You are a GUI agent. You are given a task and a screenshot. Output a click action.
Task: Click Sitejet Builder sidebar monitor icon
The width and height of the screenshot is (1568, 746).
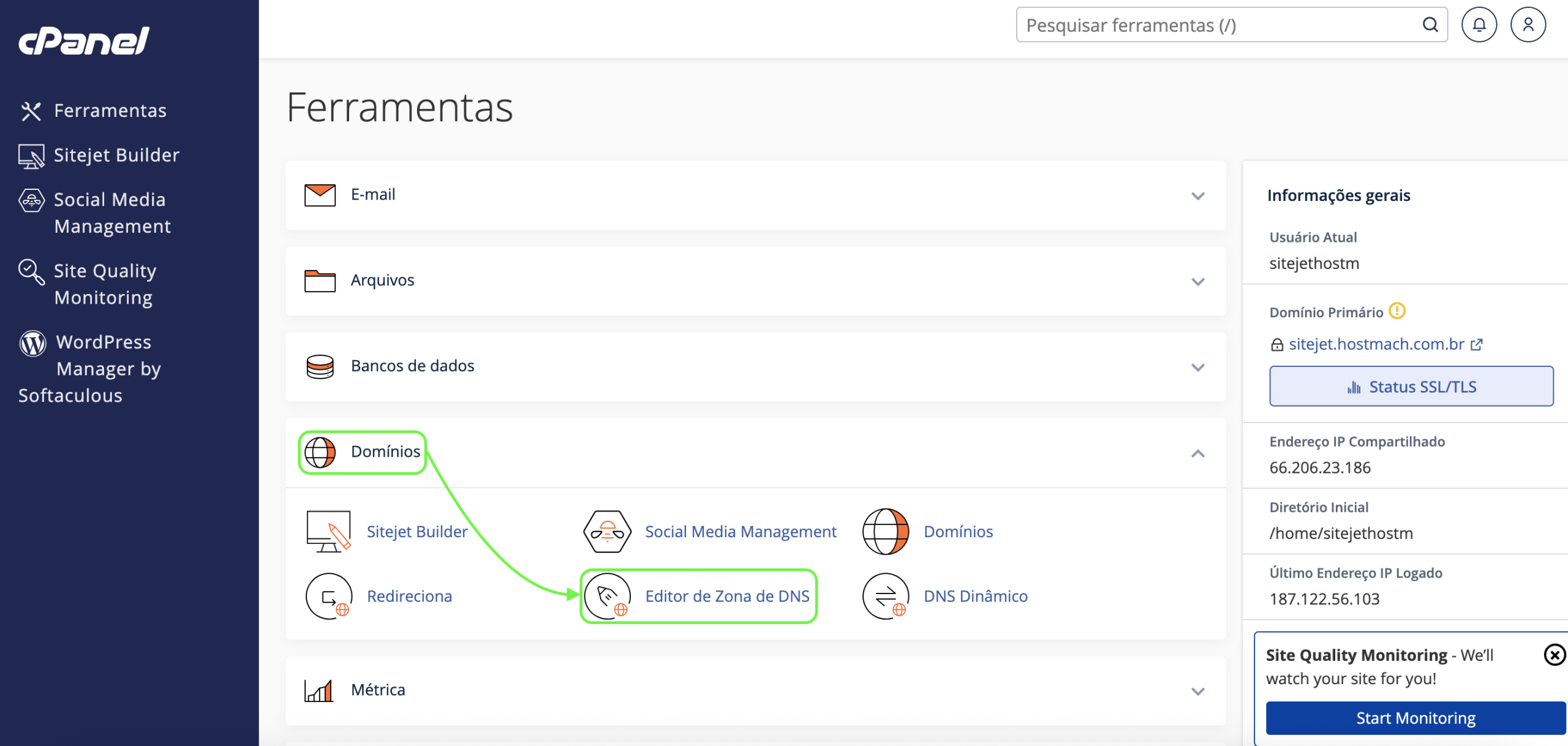[x=31, y=156]
